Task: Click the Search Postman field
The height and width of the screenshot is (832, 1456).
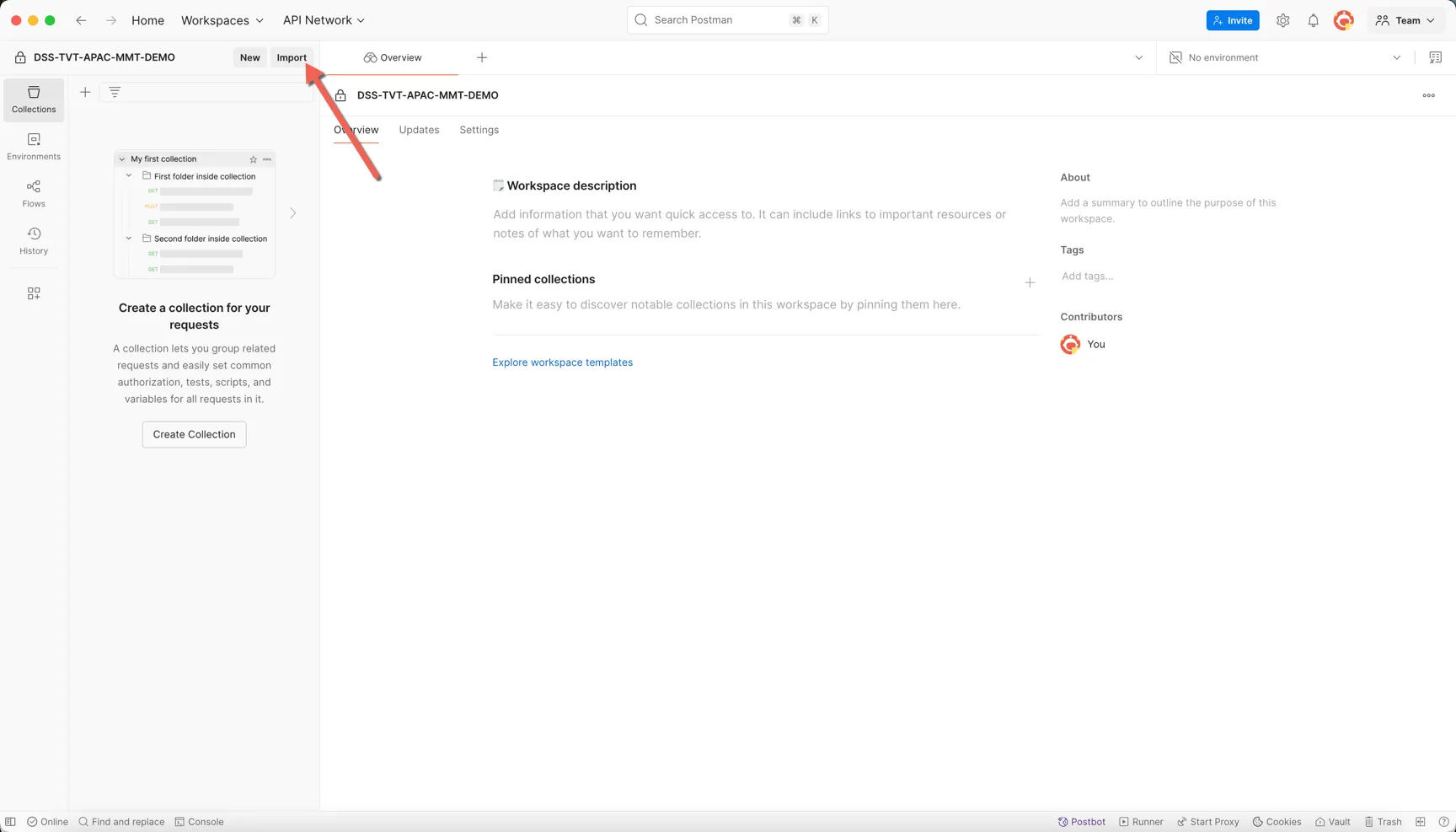Action: tap(727, 20)
